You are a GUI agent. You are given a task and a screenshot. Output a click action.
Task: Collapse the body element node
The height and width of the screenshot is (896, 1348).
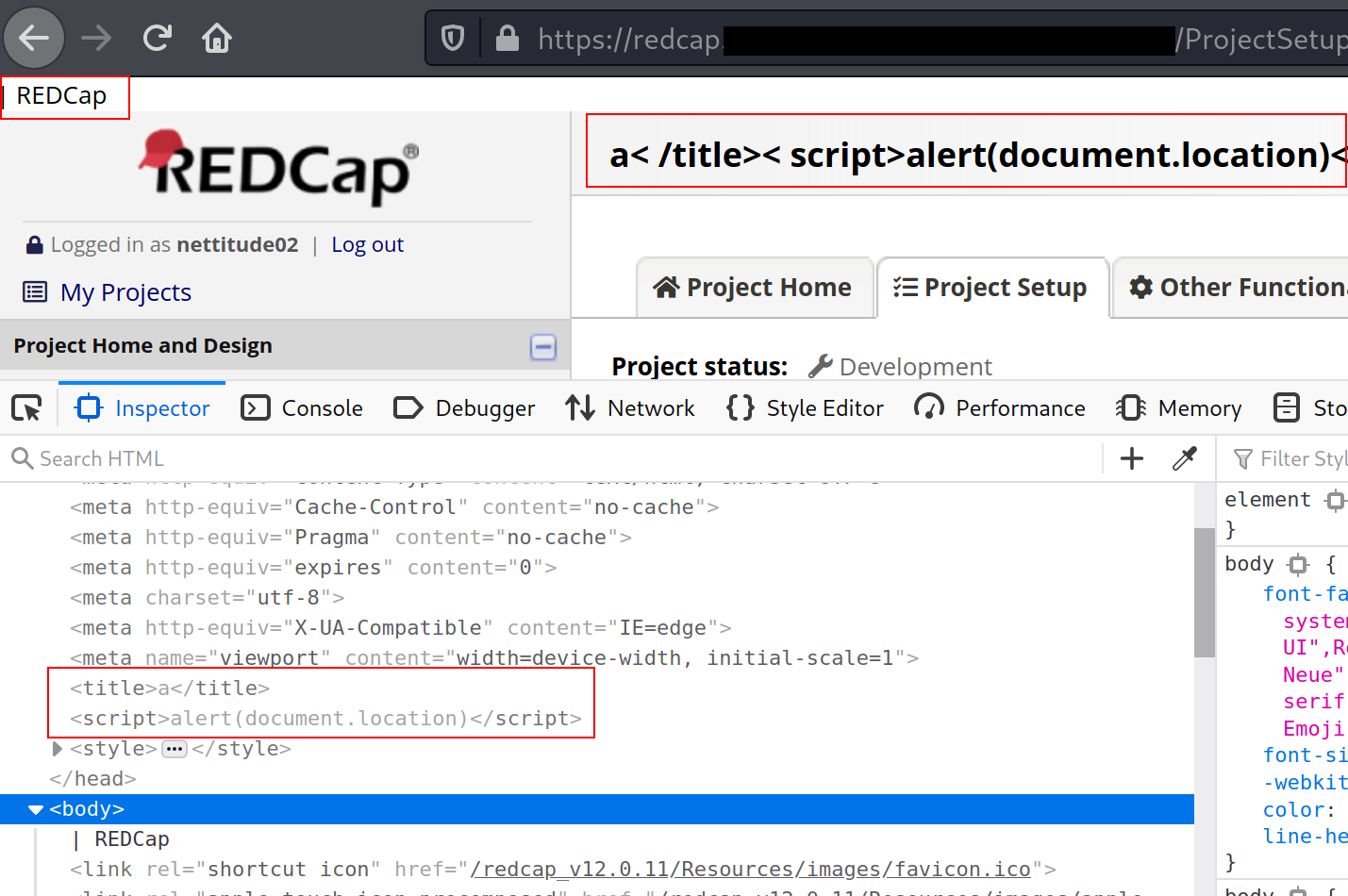point(36,809)
